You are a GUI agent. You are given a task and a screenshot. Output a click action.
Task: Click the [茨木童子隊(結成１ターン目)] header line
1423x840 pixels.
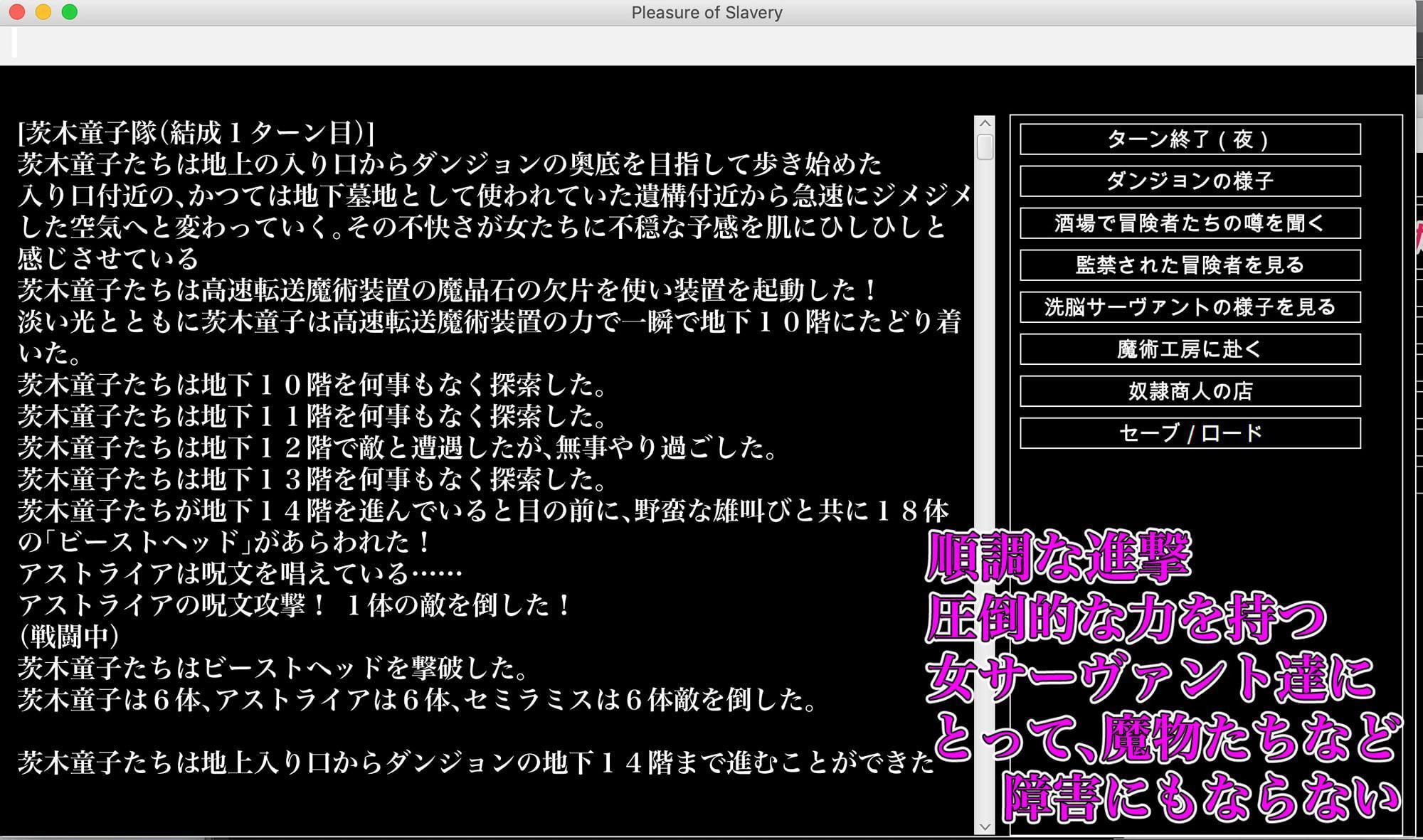coord(196,133)
